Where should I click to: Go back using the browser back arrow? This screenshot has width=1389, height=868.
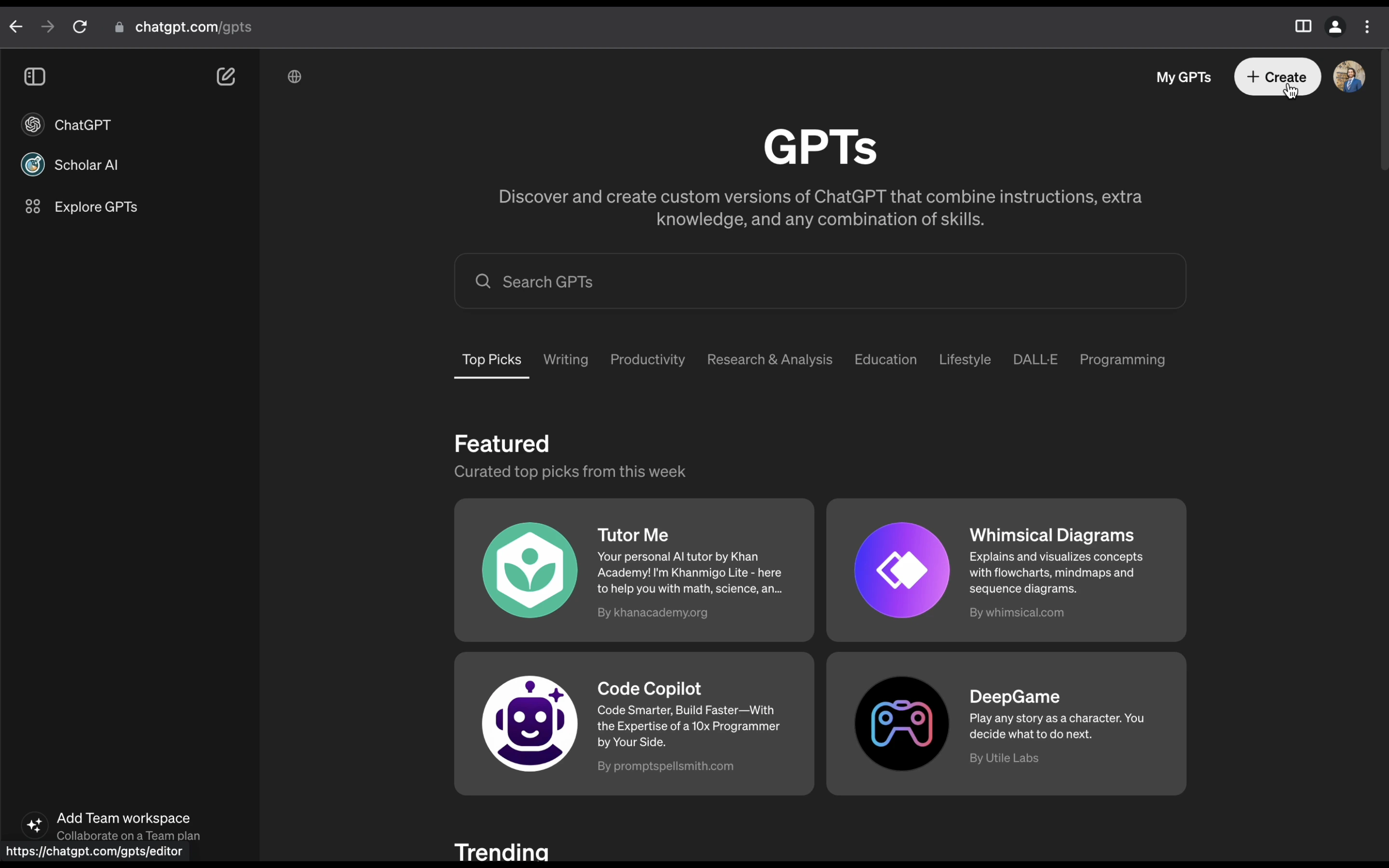pos(15,27)
